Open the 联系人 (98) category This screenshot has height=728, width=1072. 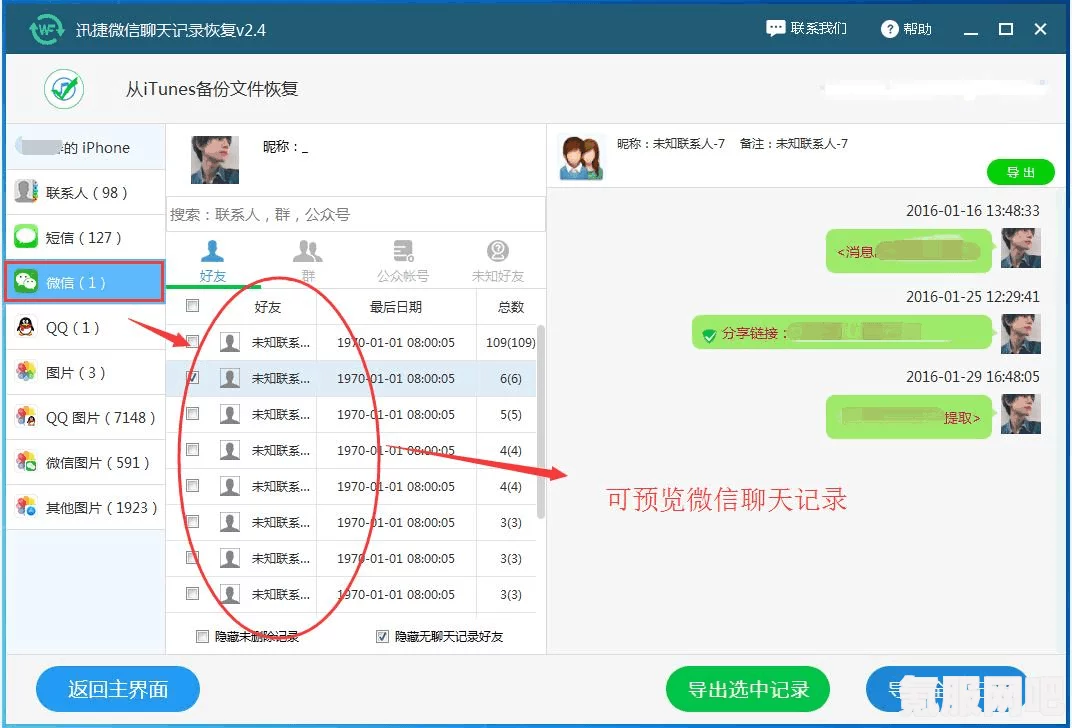point(85,192)
